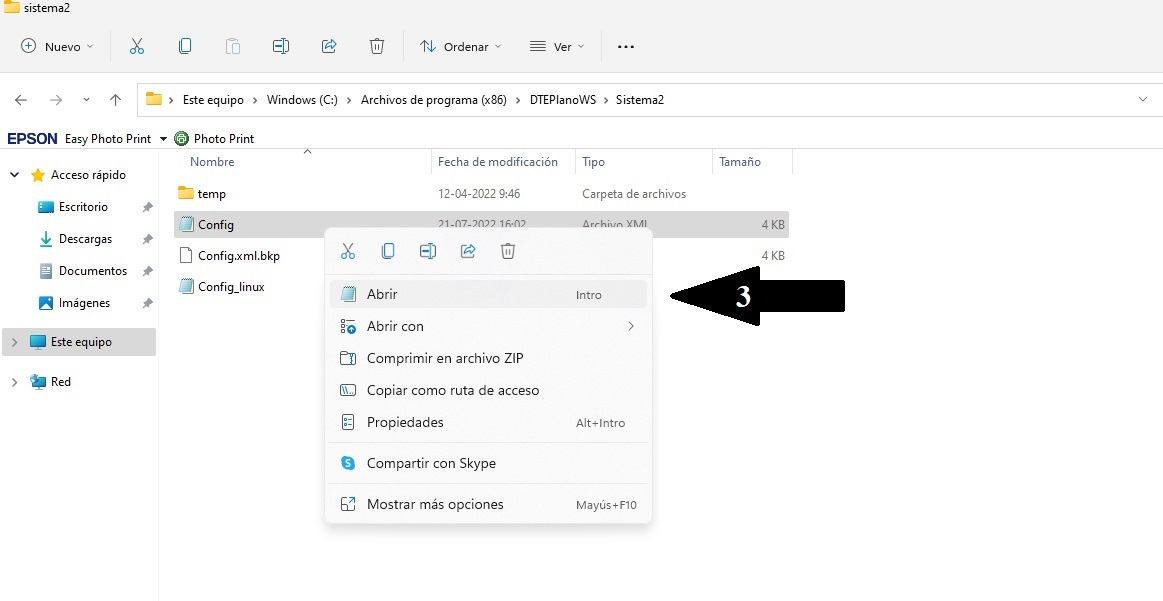Open the Ver view dropdown
This screenshot has width=1163, height=601.
(x=557, y=46)
